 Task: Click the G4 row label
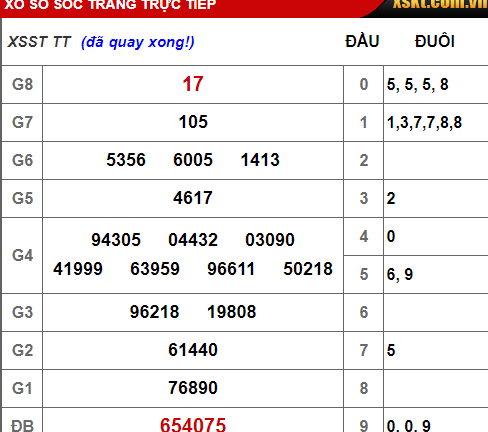click(22, 256)
